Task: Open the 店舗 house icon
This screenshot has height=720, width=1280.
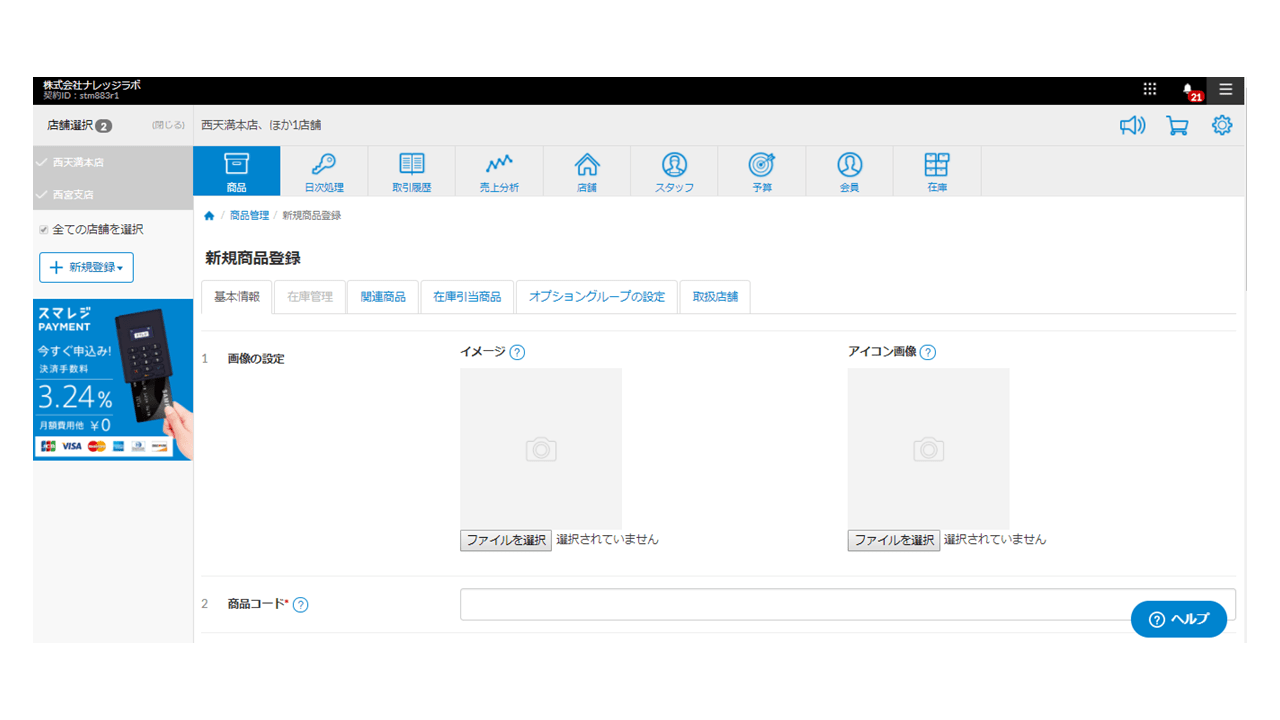Action: pyautogui.click(x=587, y=171)
